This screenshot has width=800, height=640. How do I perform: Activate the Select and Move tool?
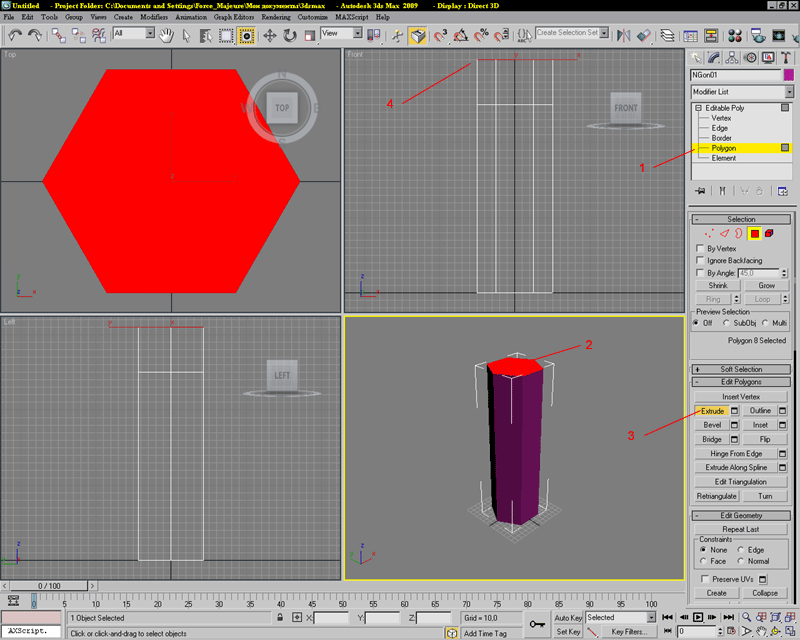tap(269, 35)
